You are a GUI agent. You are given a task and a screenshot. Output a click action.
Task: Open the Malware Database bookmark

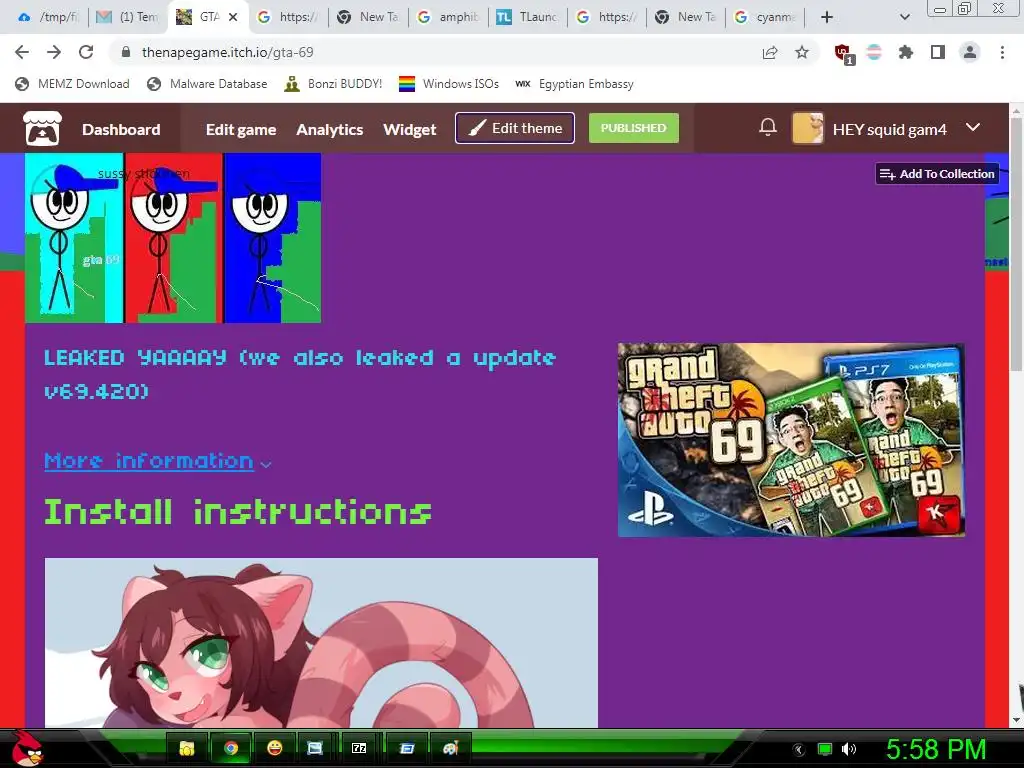[x=207, y=84]
